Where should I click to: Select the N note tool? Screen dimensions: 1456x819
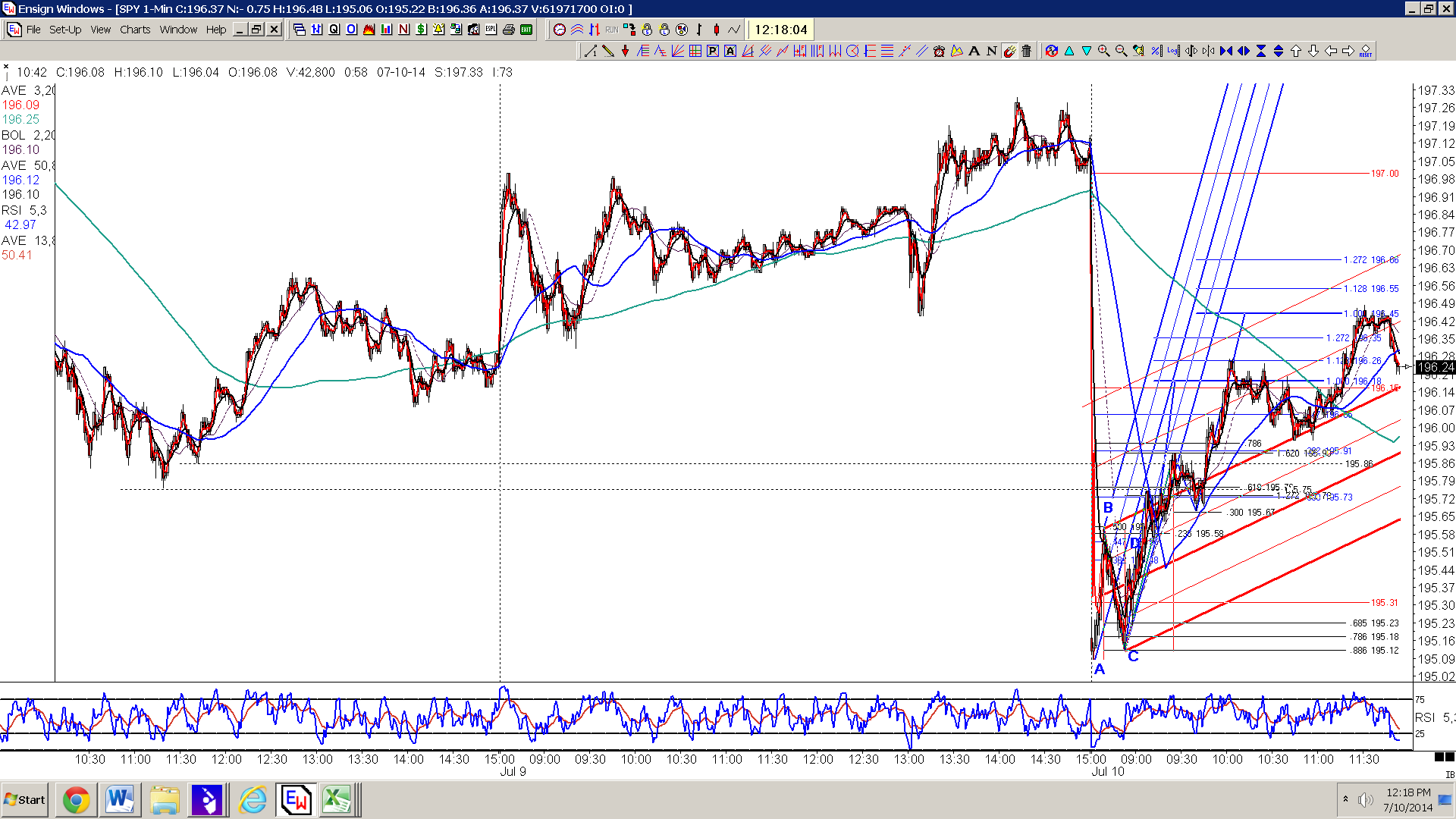(991, 51)
